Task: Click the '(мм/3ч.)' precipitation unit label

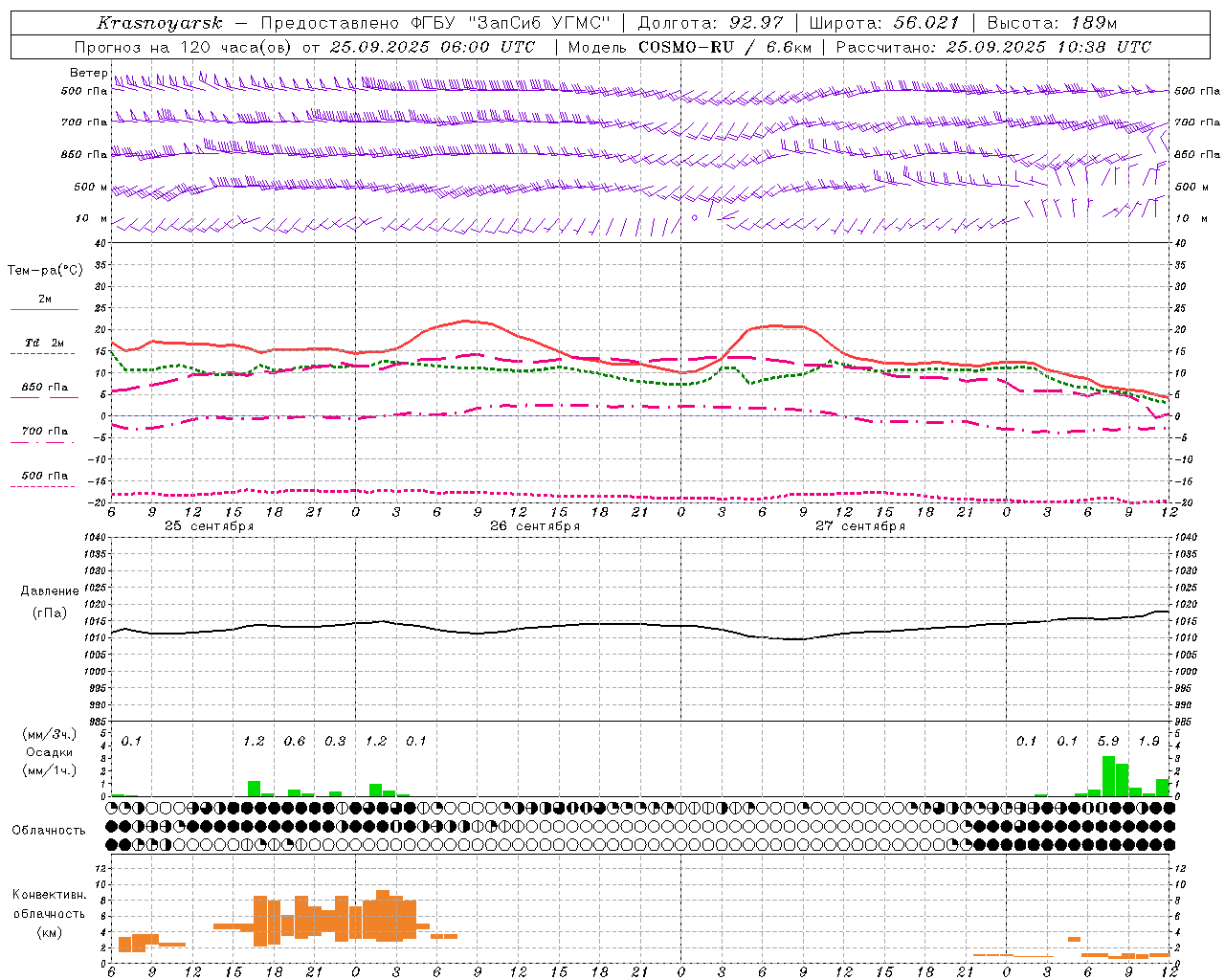Action: (x=48, y=734)
